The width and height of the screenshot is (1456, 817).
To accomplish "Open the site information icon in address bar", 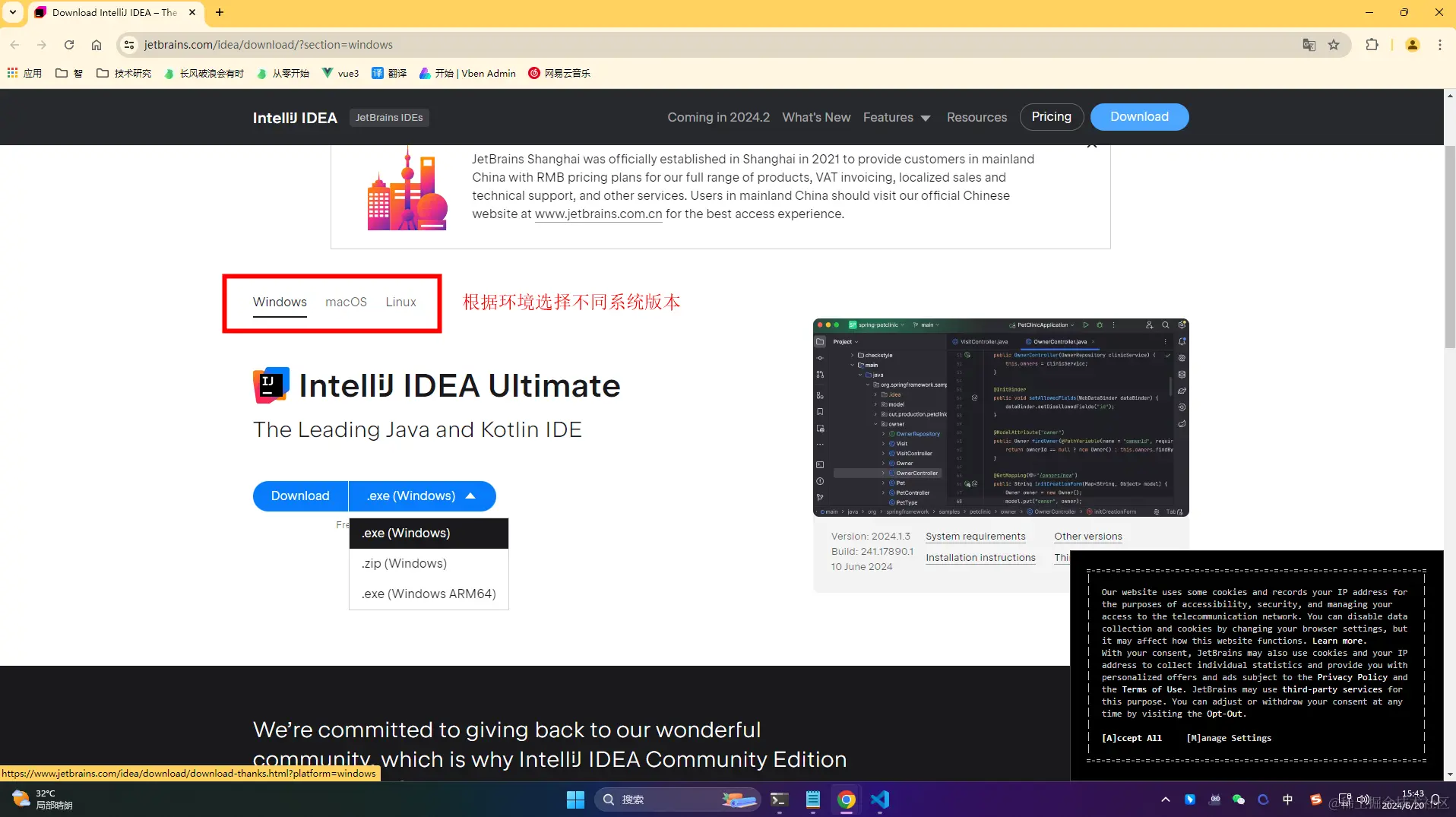I will pos(129,45).
